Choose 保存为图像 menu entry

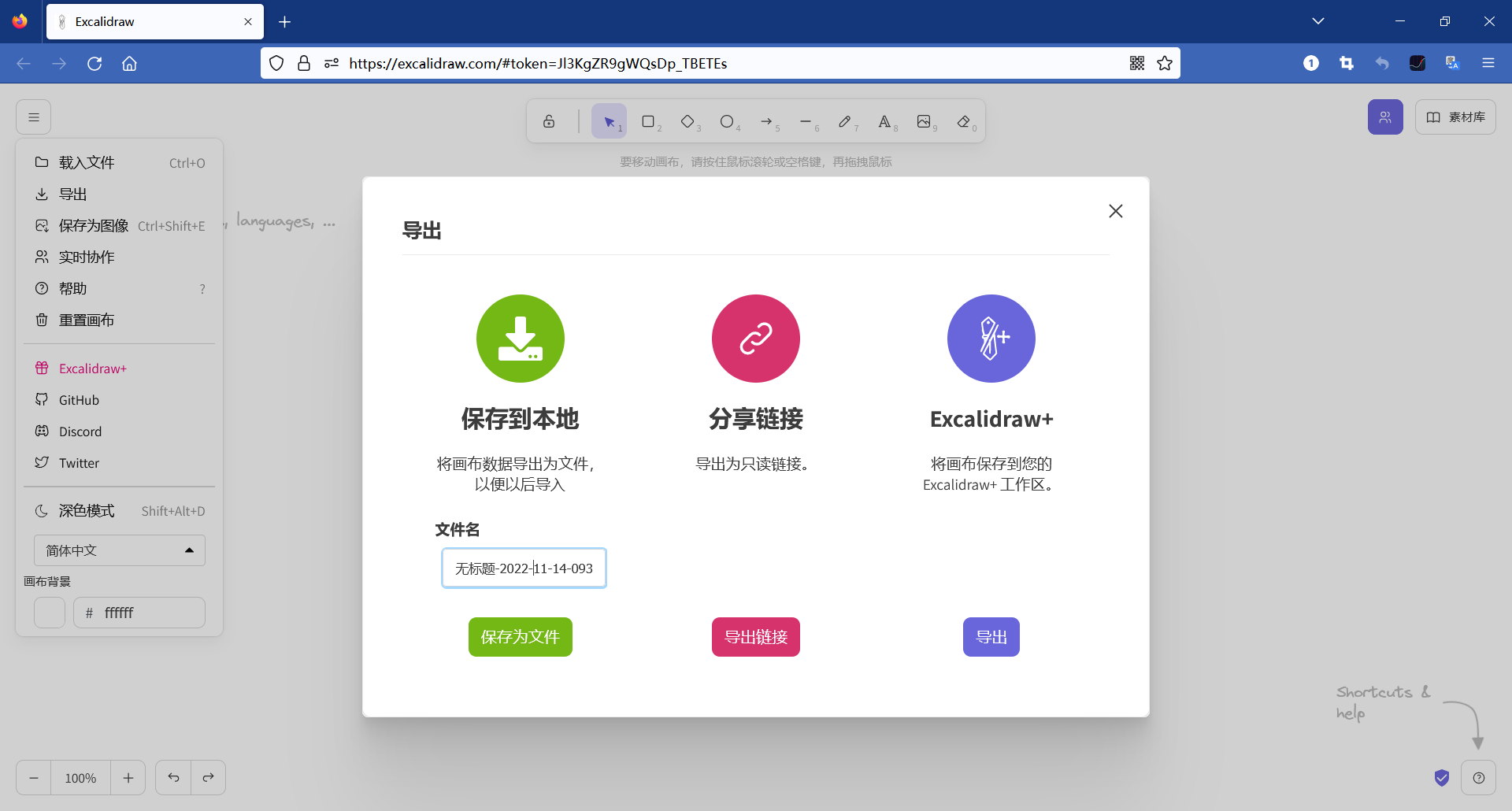coord(120,226)
